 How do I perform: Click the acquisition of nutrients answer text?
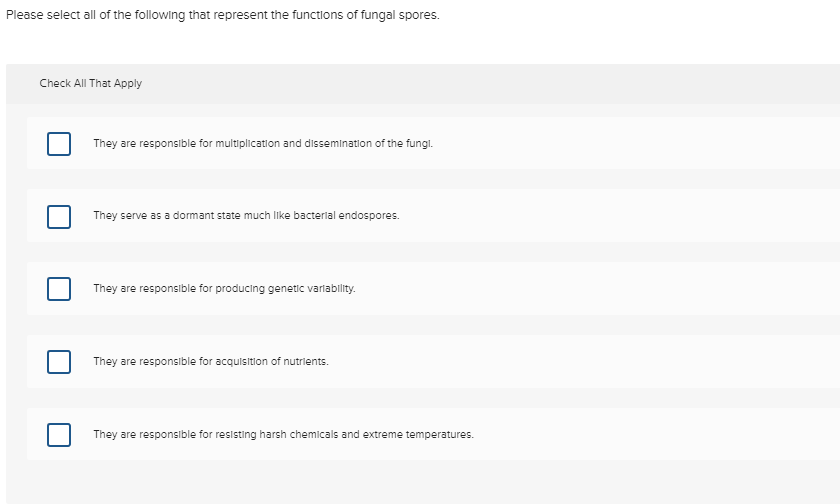point(211,361)
